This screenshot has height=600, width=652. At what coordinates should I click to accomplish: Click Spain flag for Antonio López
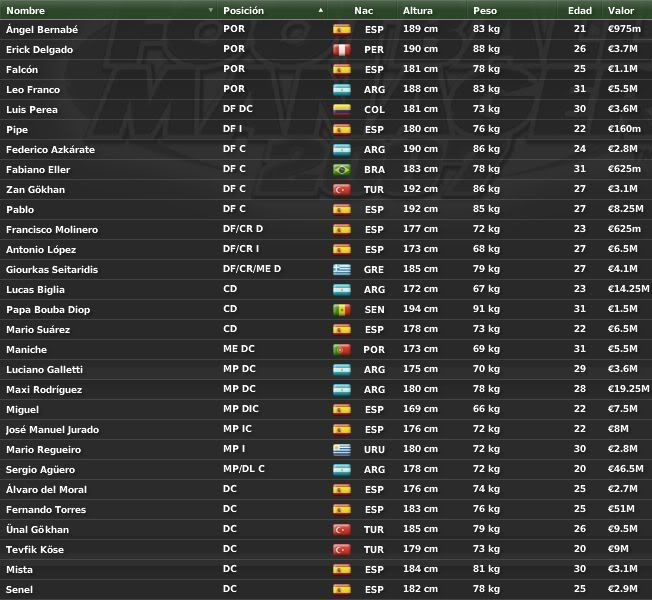coord(342,249)
